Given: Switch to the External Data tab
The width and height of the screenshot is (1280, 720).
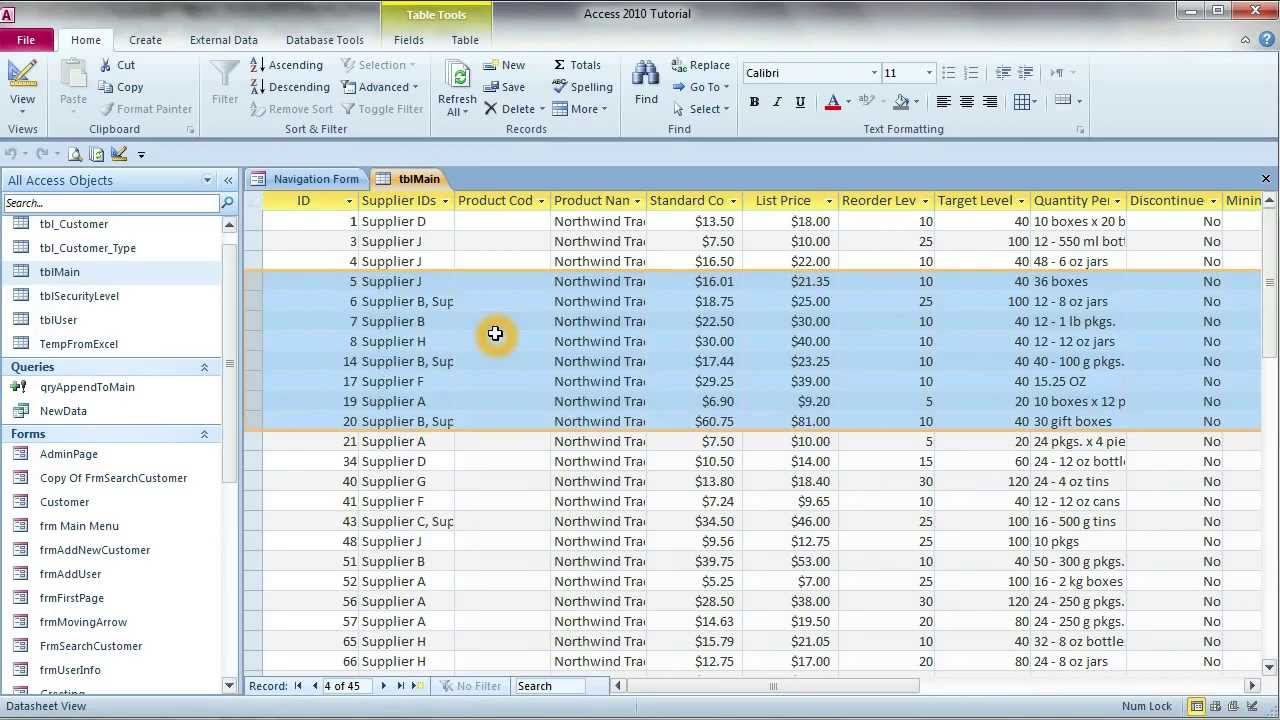Looking at the screenshot, I should coord(224,40).
